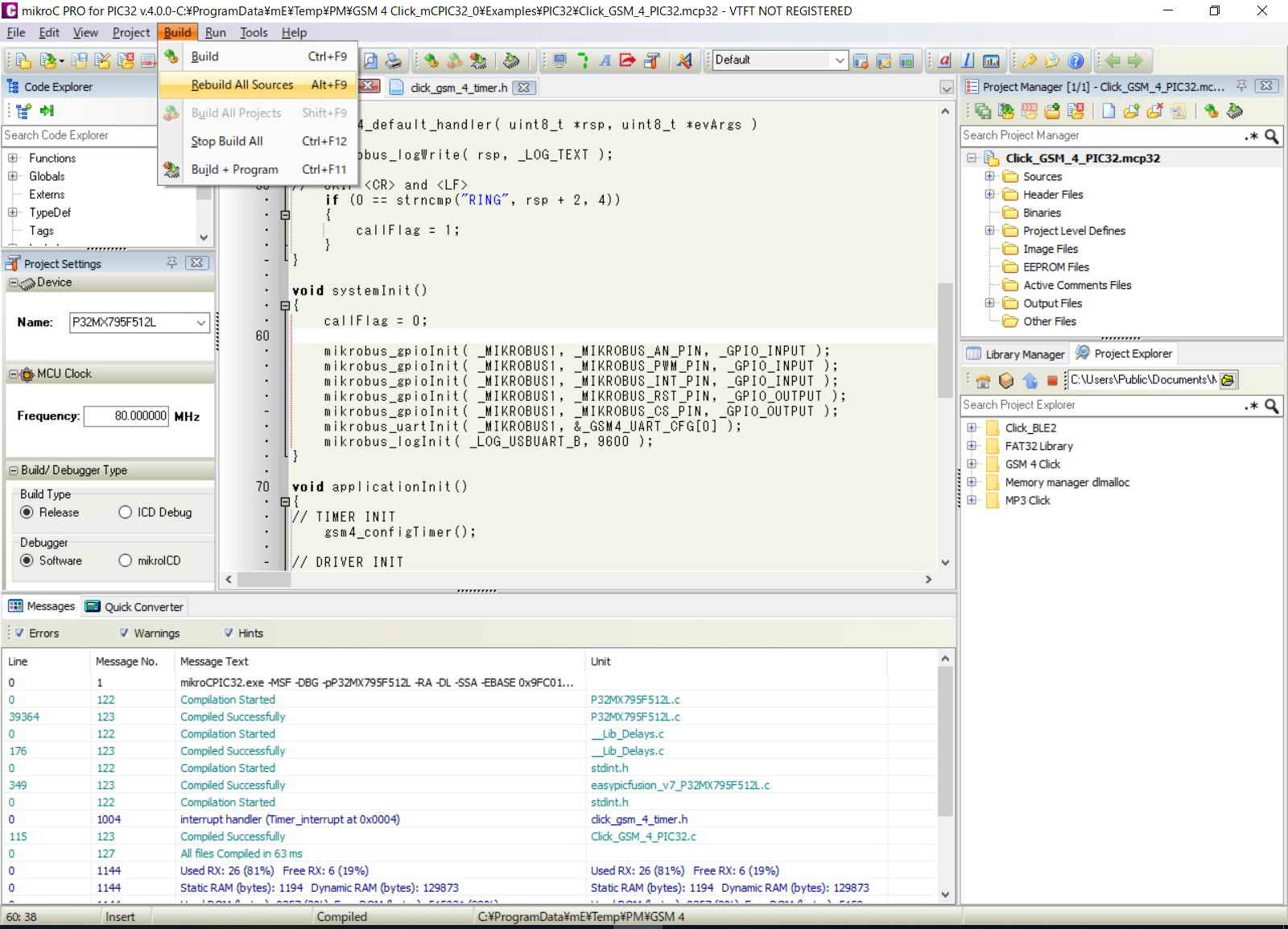Collapse the Build/ Debugger Type section

tap(13, 471)
